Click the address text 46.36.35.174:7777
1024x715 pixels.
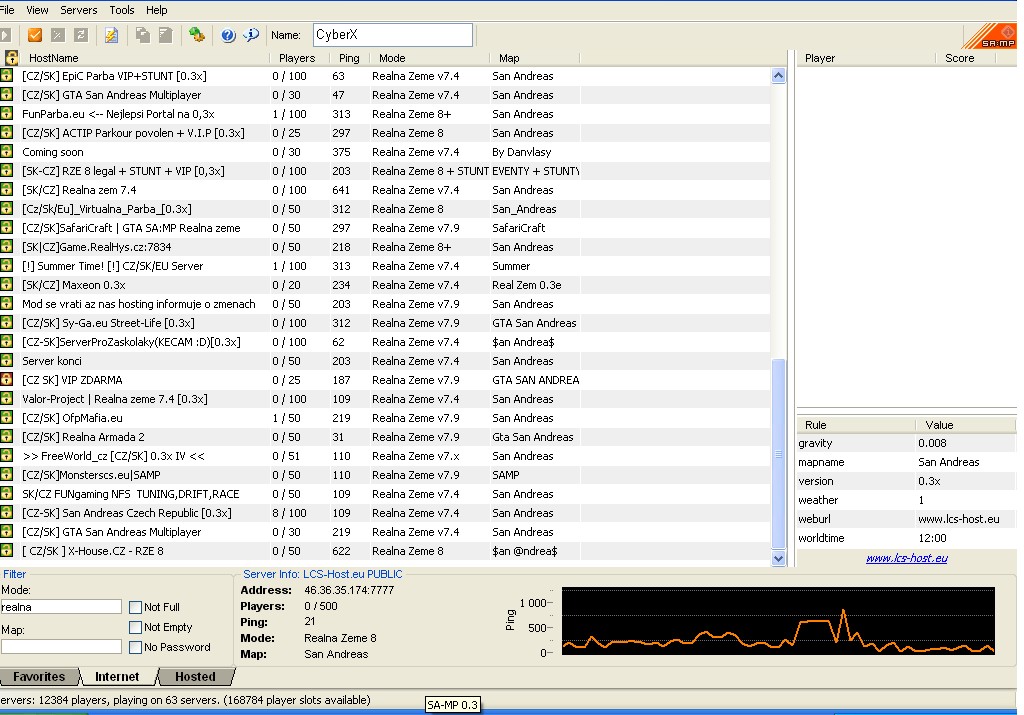[x=349, y=590]
